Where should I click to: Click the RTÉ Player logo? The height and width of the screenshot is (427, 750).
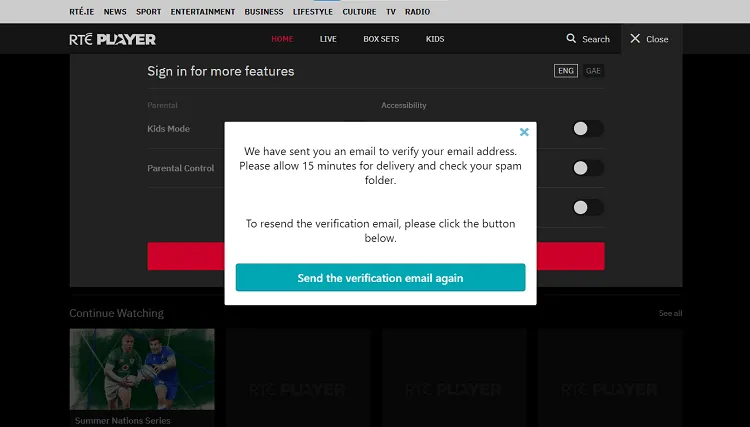[x=112, y=39]
